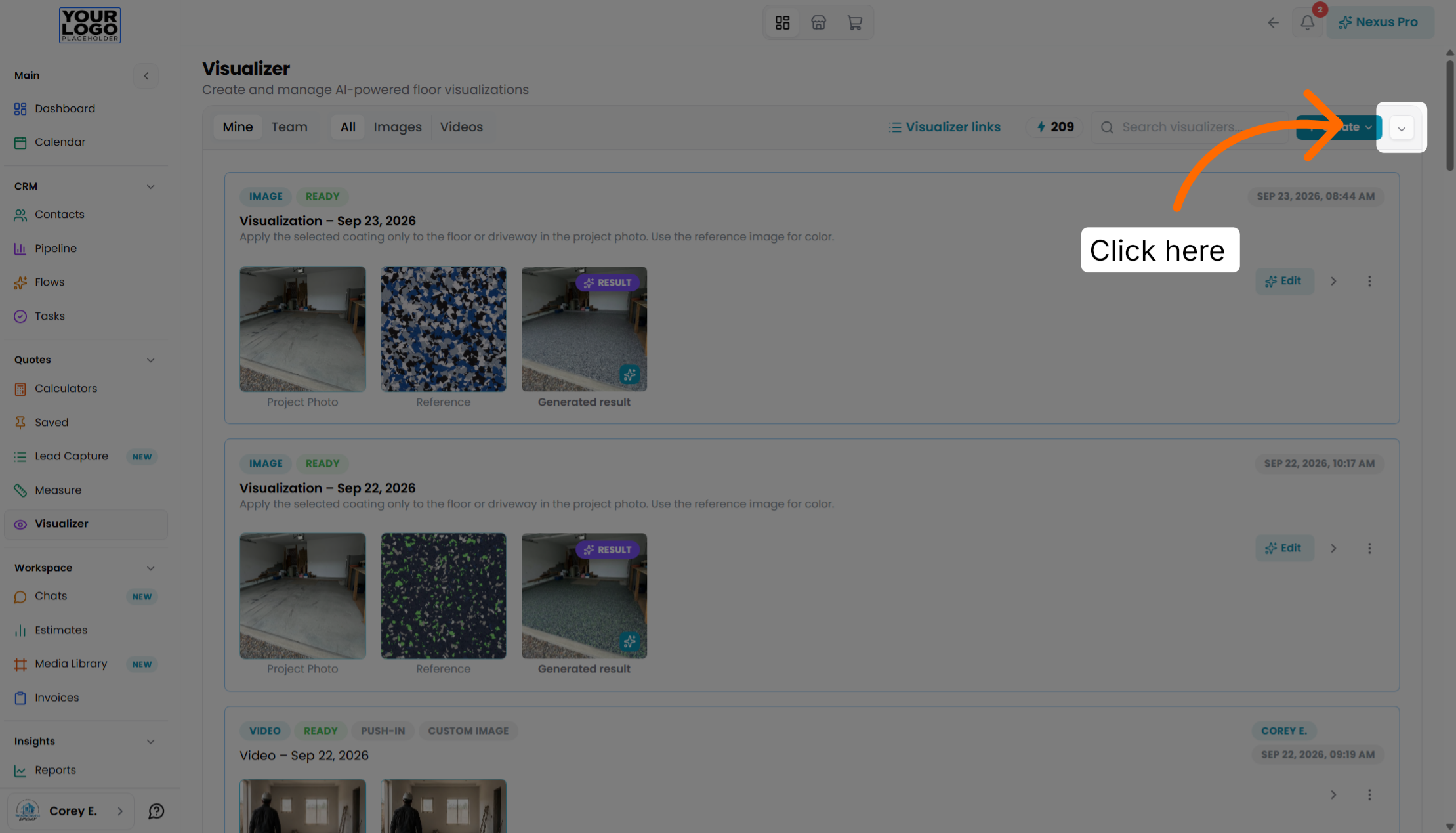The height and width of the screenshot is (833, 1456).
Task: Open the Sep 23 Project Photo thumbnail
Action: click(x=302, y=329)
